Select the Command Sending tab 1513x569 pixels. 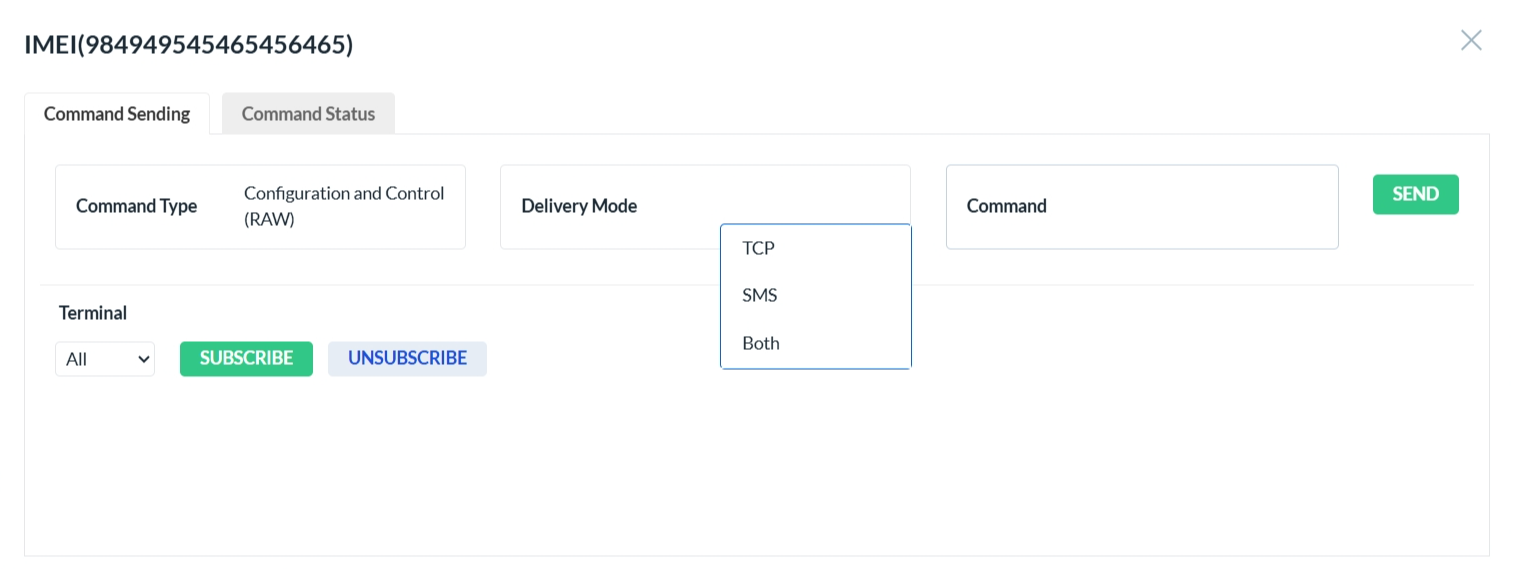pos(117,114)
